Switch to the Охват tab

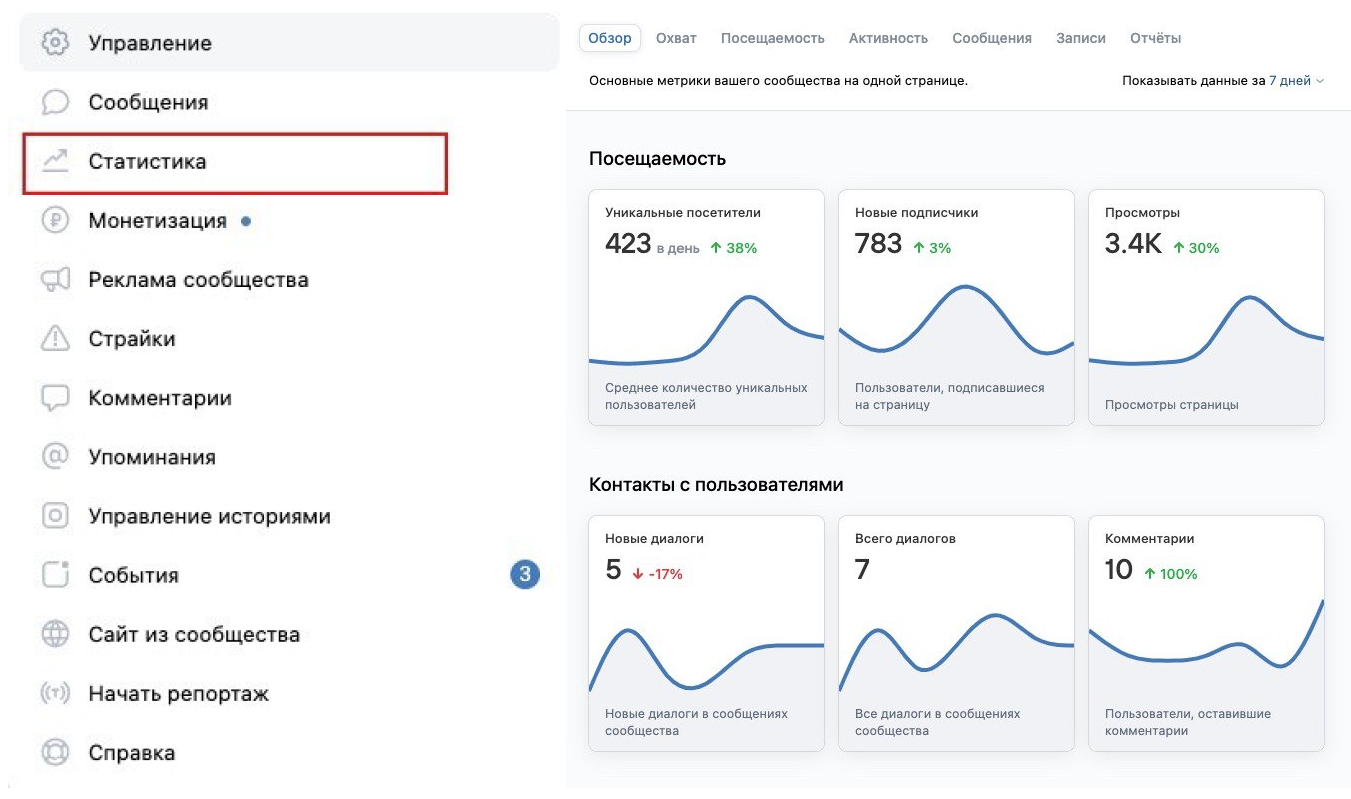pyautogui.click(x=676, y=38)
